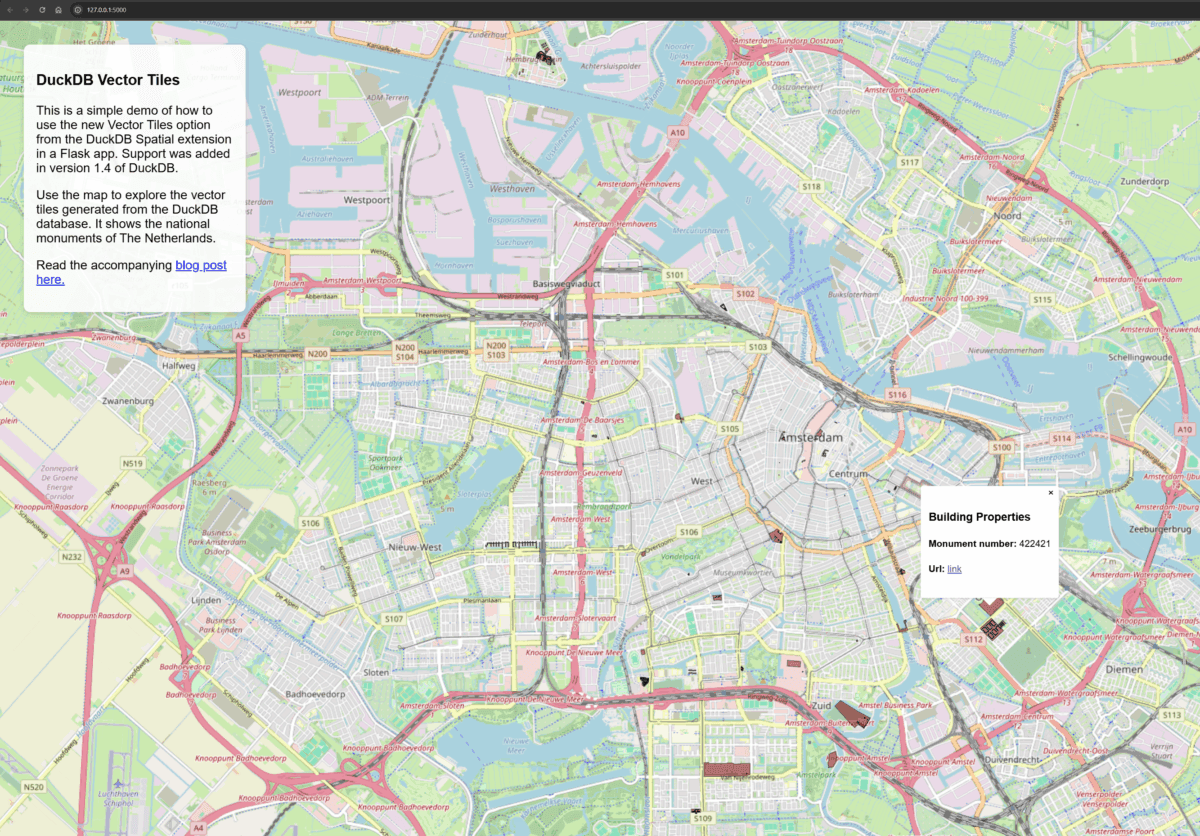Click the S116 road shield on map
The width and height of the screenshot is (1200, 836).
pos(896,396)
